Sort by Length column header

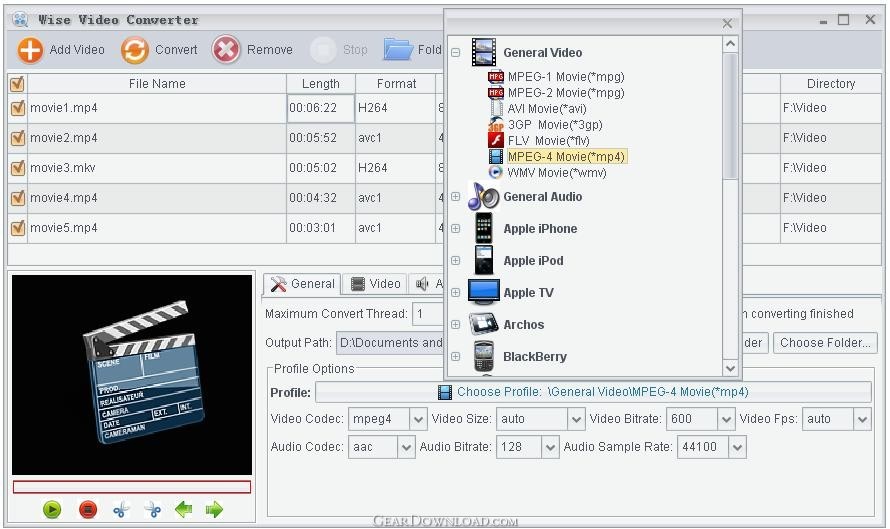pos(321,84)
